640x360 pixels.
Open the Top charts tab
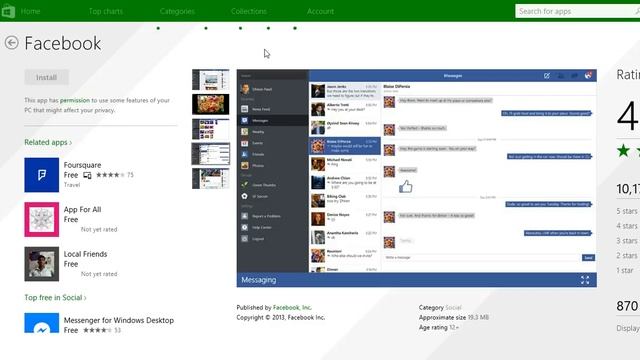[x=106, y=11]
